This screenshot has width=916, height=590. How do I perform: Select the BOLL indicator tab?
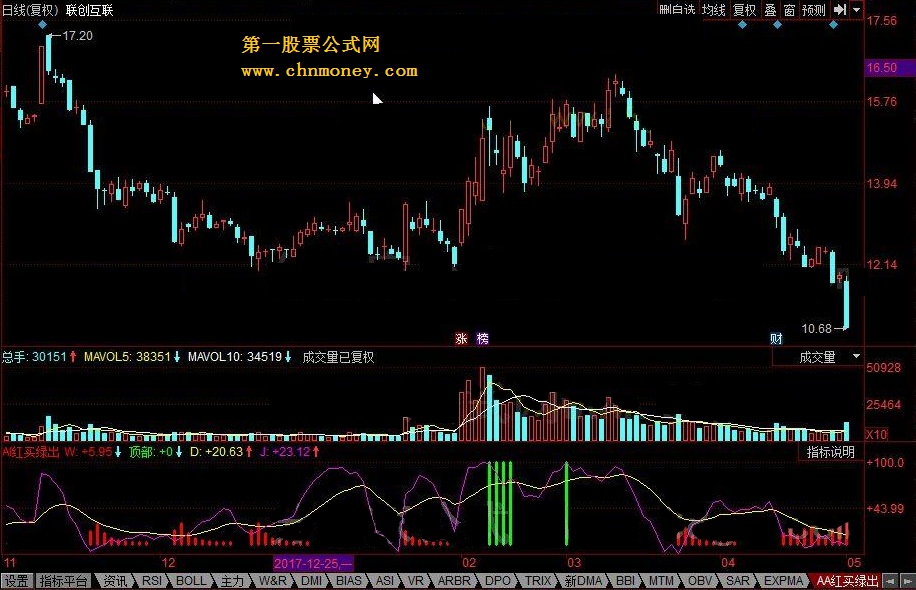click(191, 581)
